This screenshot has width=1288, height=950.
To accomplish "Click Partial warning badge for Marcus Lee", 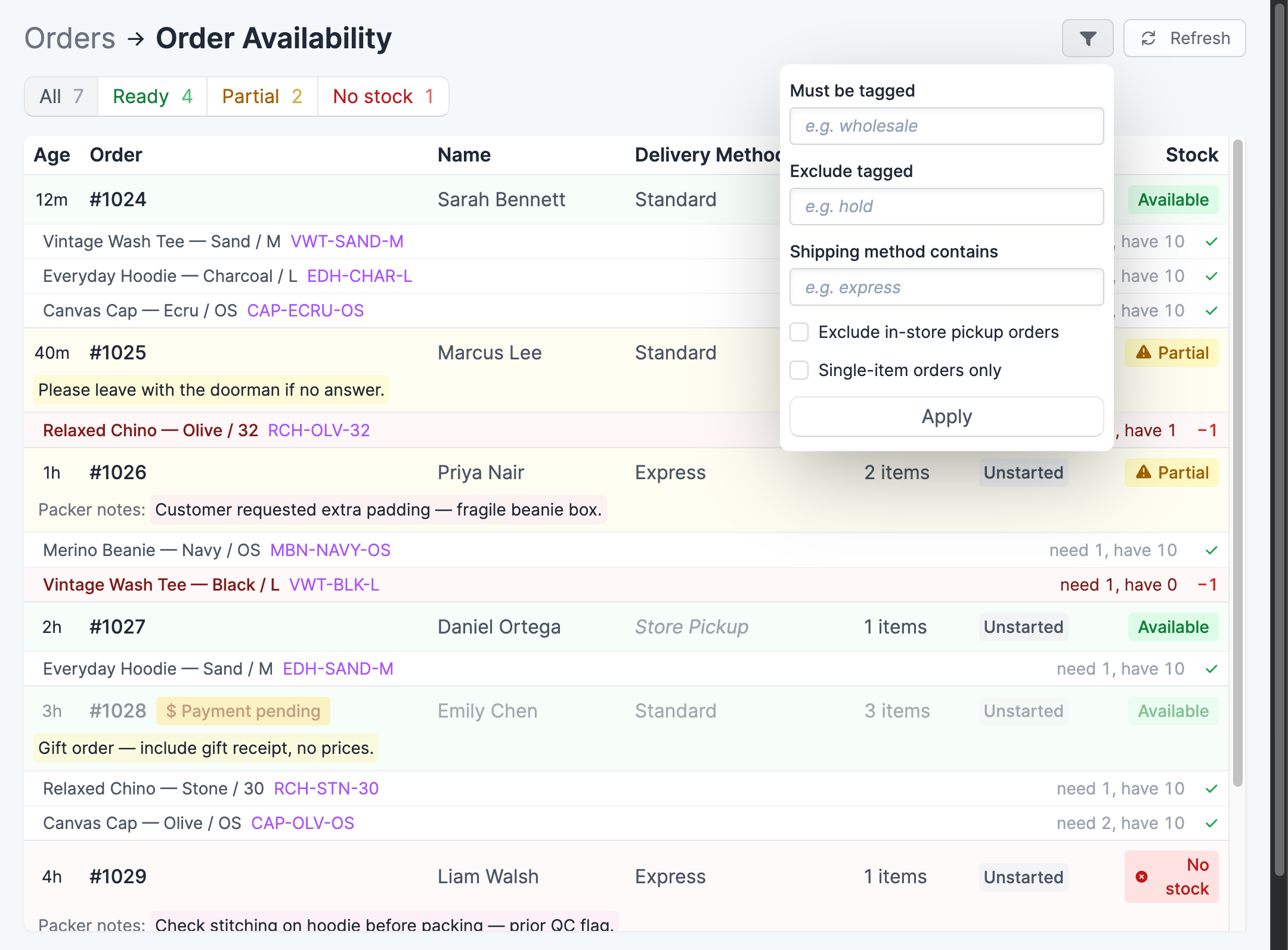I will click(1172, 353).
